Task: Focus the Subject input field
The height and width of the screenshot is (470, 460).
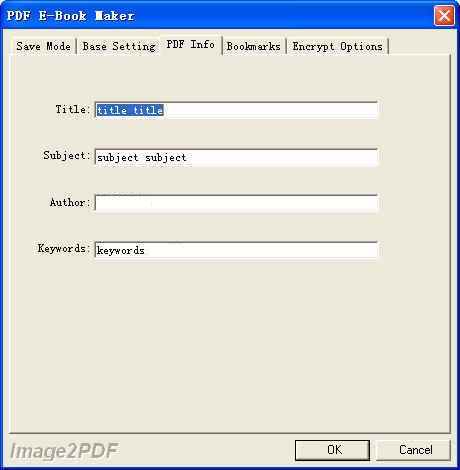Action: (x=236, y=157)
